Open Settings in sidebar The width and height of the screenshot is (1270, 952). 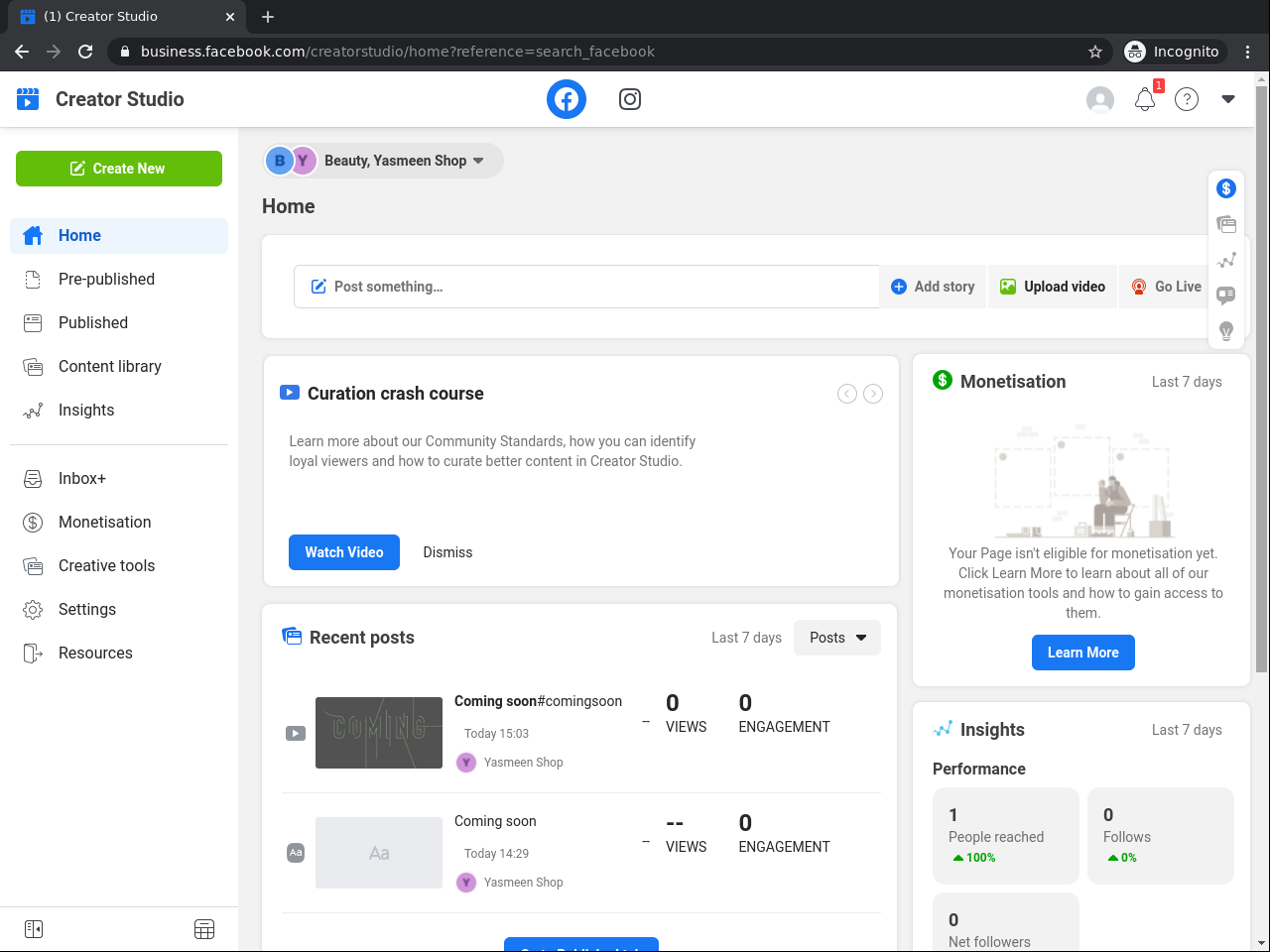click(119, 609)
